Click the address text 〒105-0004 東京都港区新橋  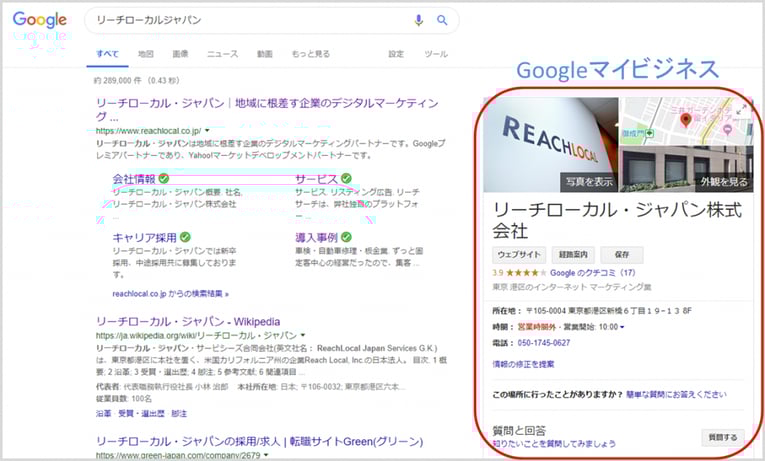coord(609,311)
